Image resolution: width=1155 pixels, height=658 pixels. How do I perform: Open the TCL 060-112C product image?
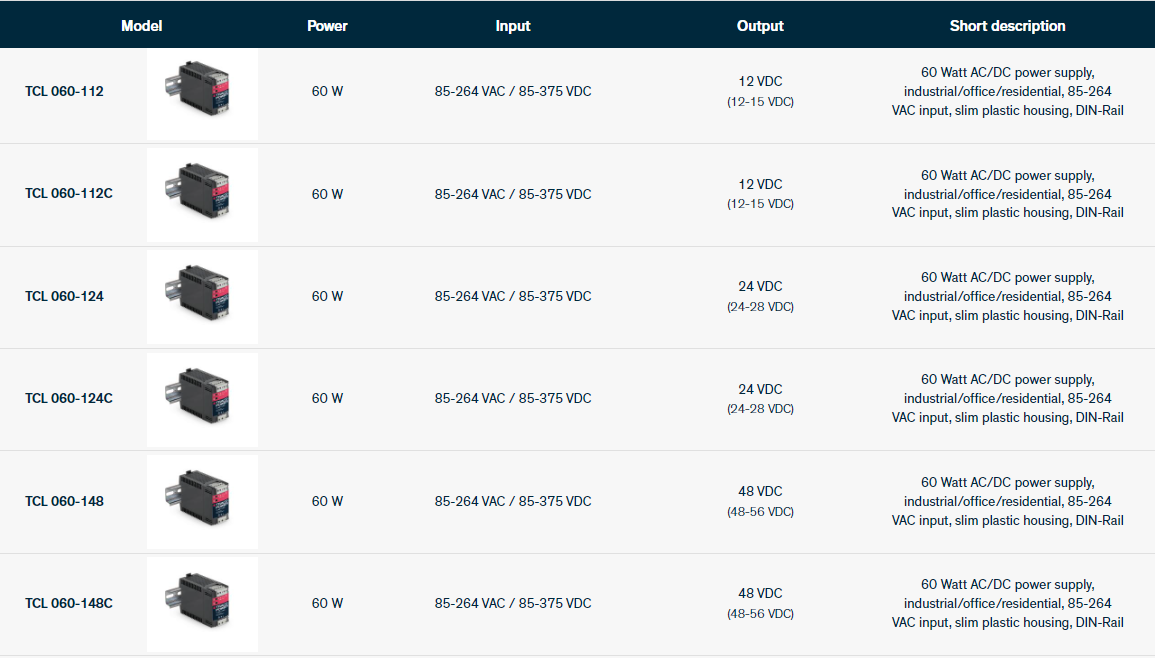click(x=202, y=194)
